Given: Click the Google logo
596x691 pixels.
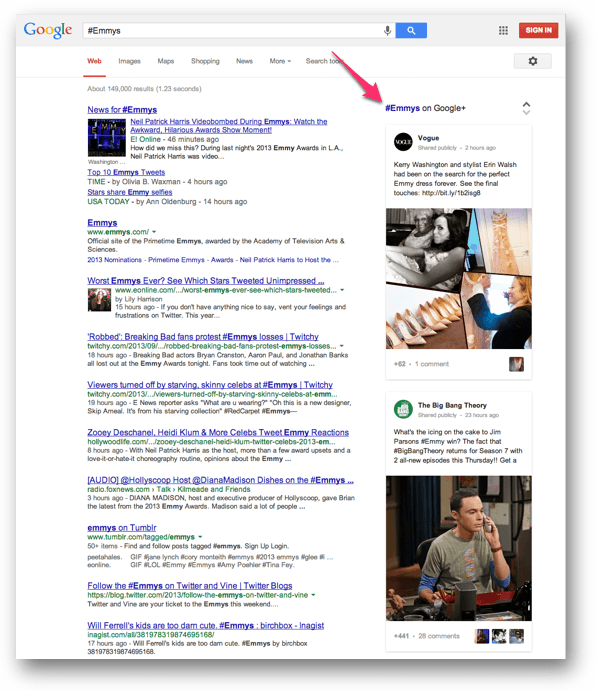Looking at the screenshot, I should (48, 30).
